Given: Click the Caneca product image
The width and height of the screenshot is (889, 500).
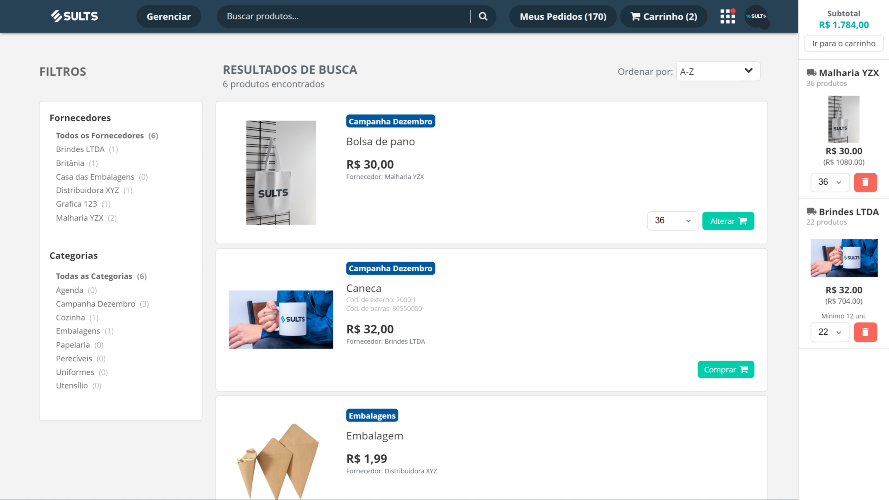Looking at the screenshot, I should [x=281, y=319].
